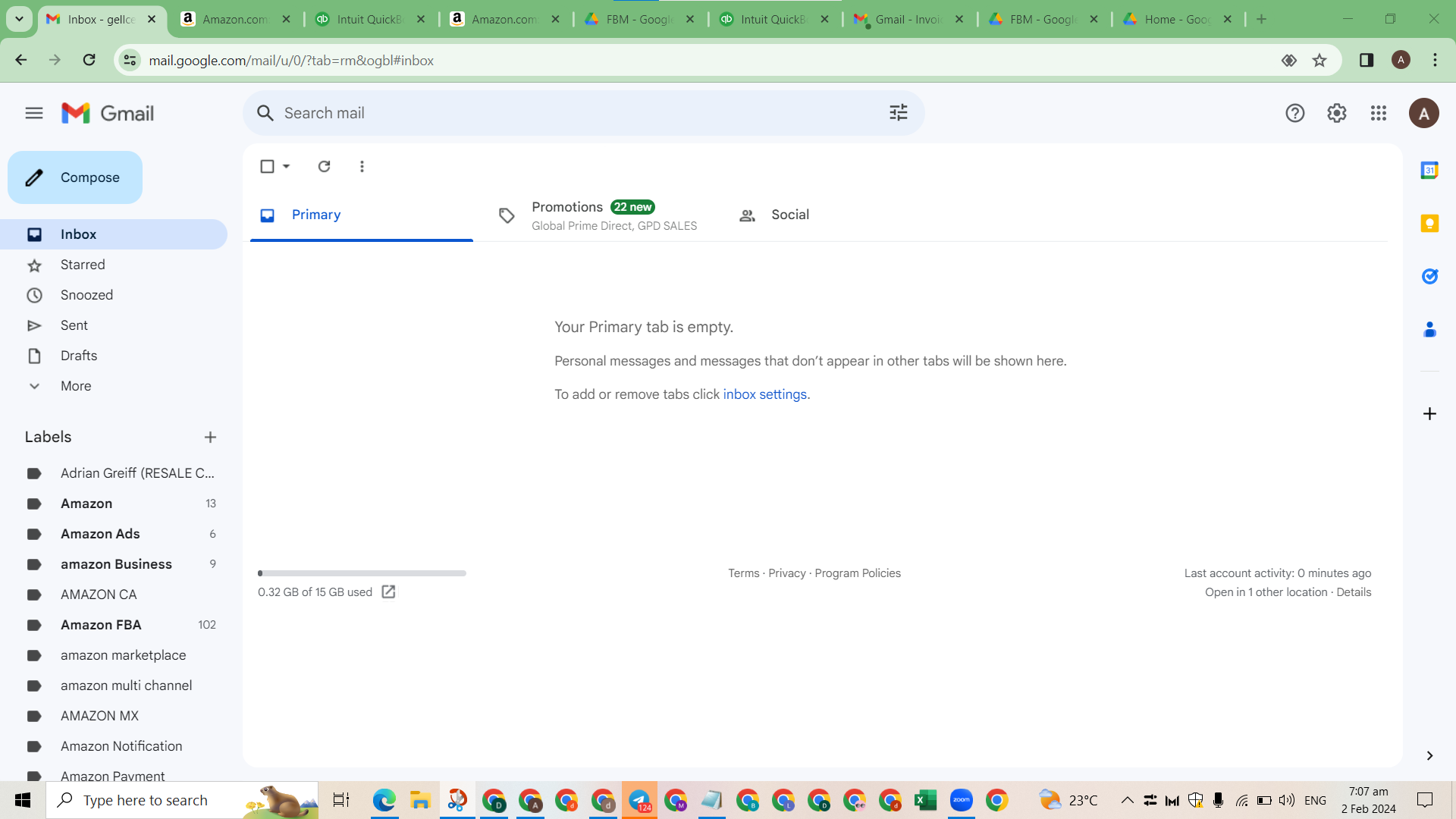Click the storage usage progress bar

[x=362, y=573]
